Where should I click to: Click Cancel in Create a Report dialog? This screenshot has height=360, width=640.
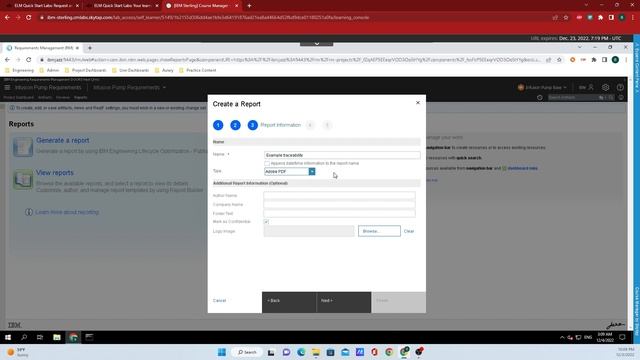pos(219,300)
